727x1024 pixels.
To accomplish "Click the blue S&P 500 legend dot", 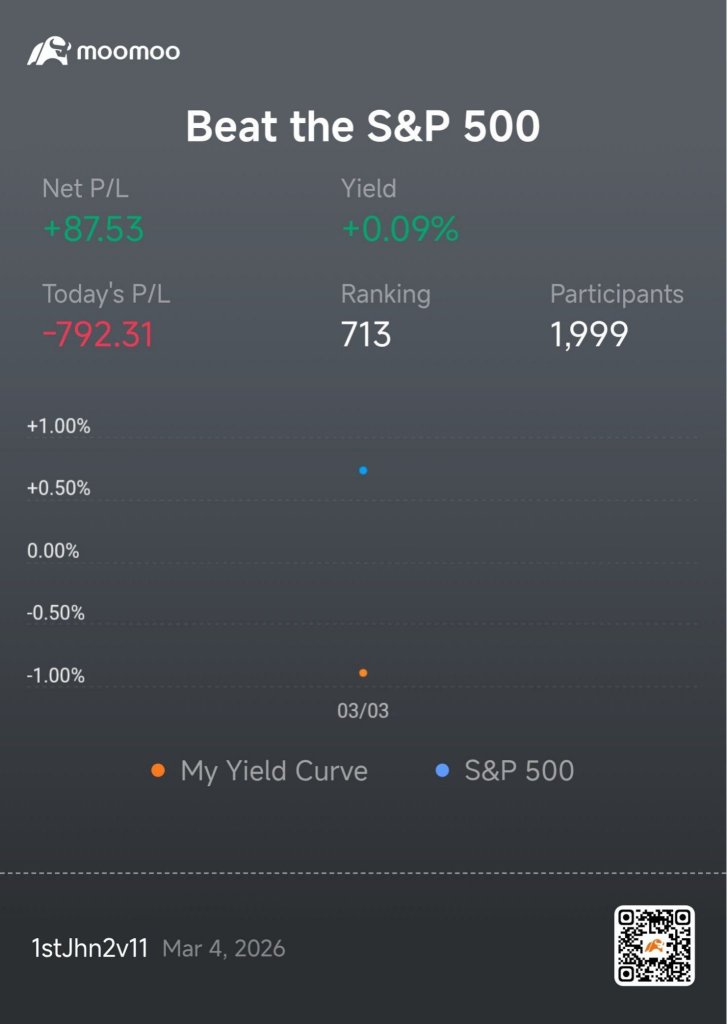I will click(442, 771).
